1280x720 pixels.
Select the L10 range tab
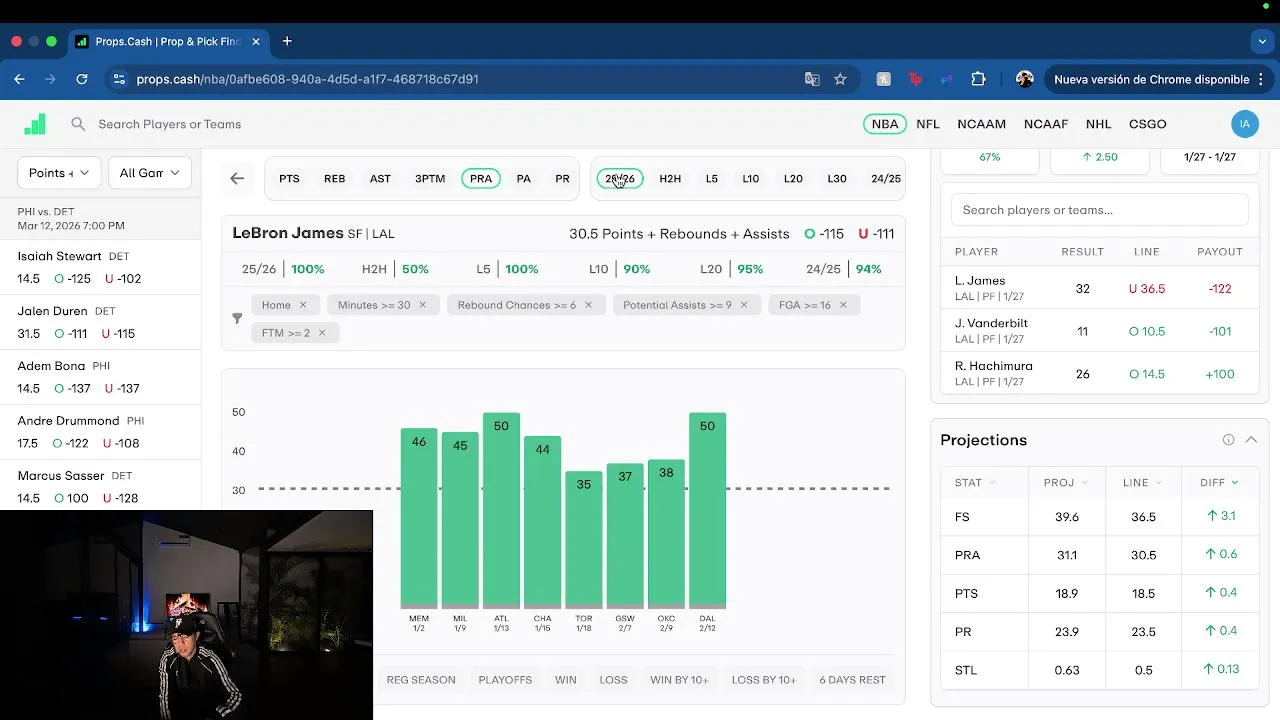coord(751,179)
